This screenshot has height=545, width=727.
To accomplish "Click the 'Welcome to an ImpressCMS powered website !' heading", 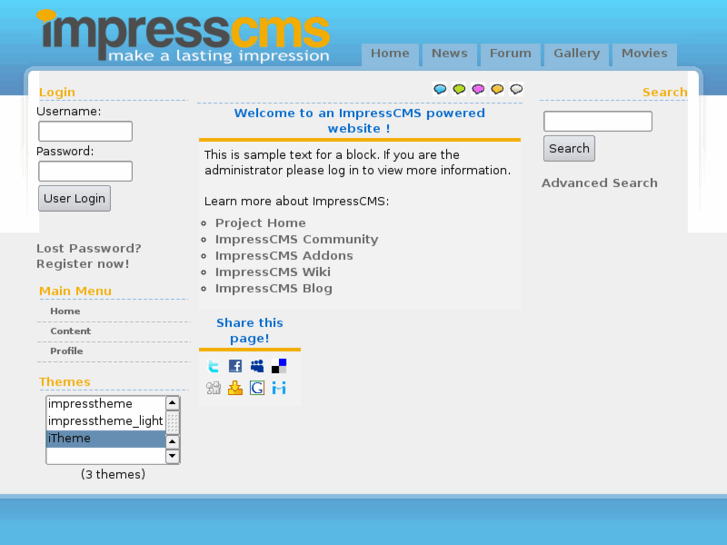I will click(x=359, y=121).
